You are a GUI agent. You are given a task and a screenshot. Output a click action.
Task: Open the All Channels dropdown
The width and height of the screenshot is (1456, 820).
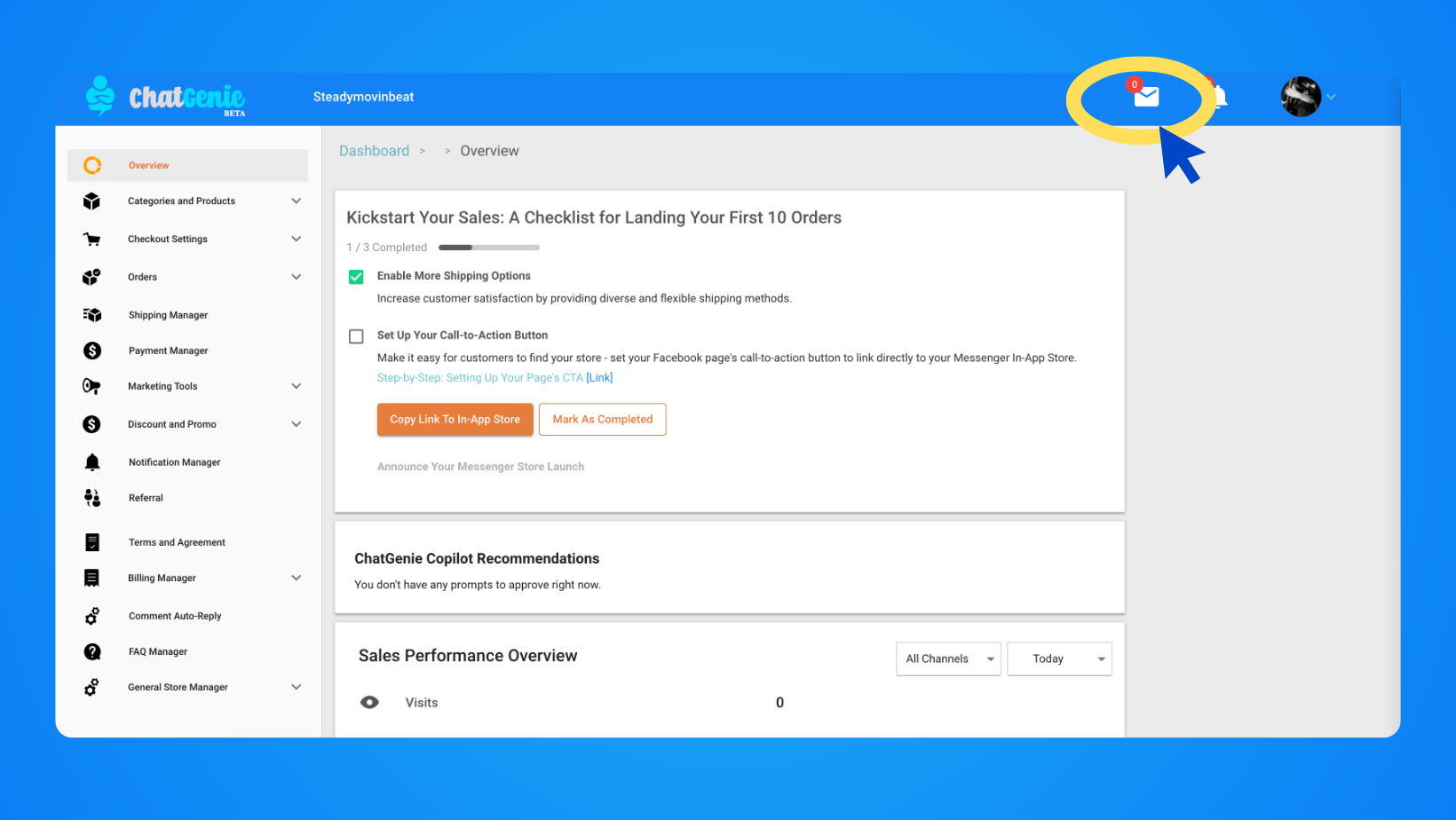(948, 658)
